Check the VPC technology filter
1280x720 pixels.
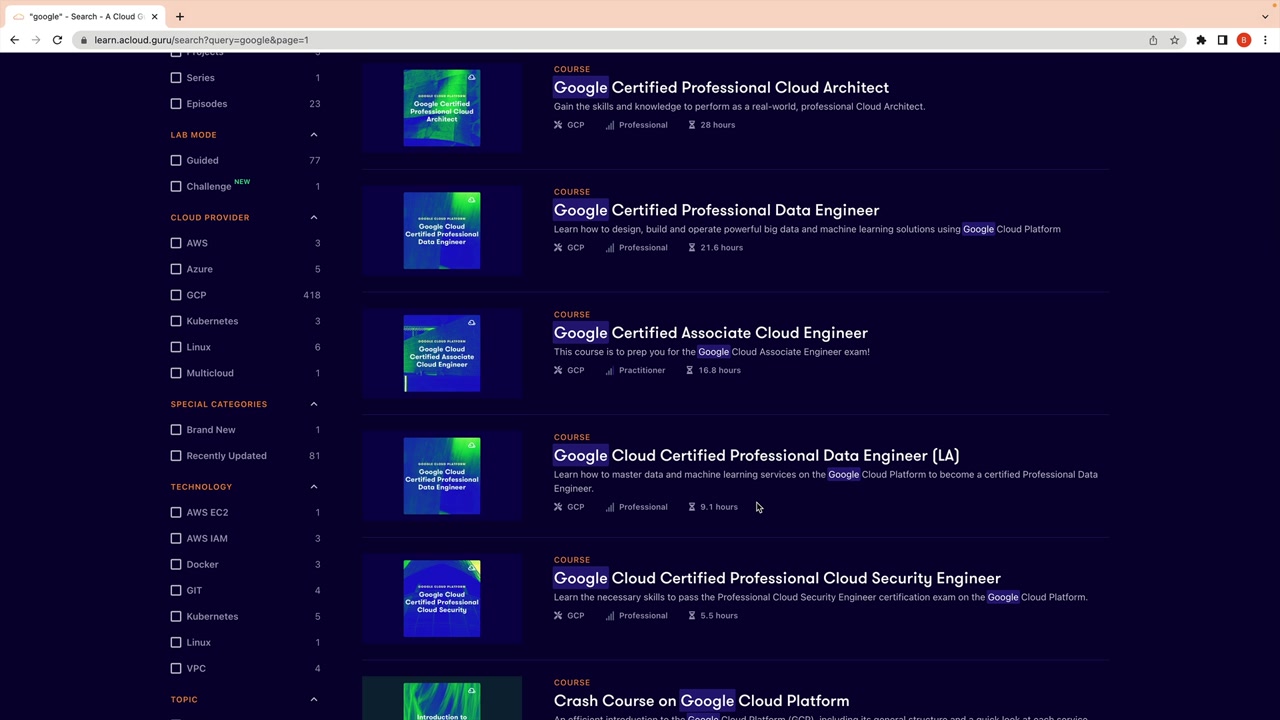176,668
